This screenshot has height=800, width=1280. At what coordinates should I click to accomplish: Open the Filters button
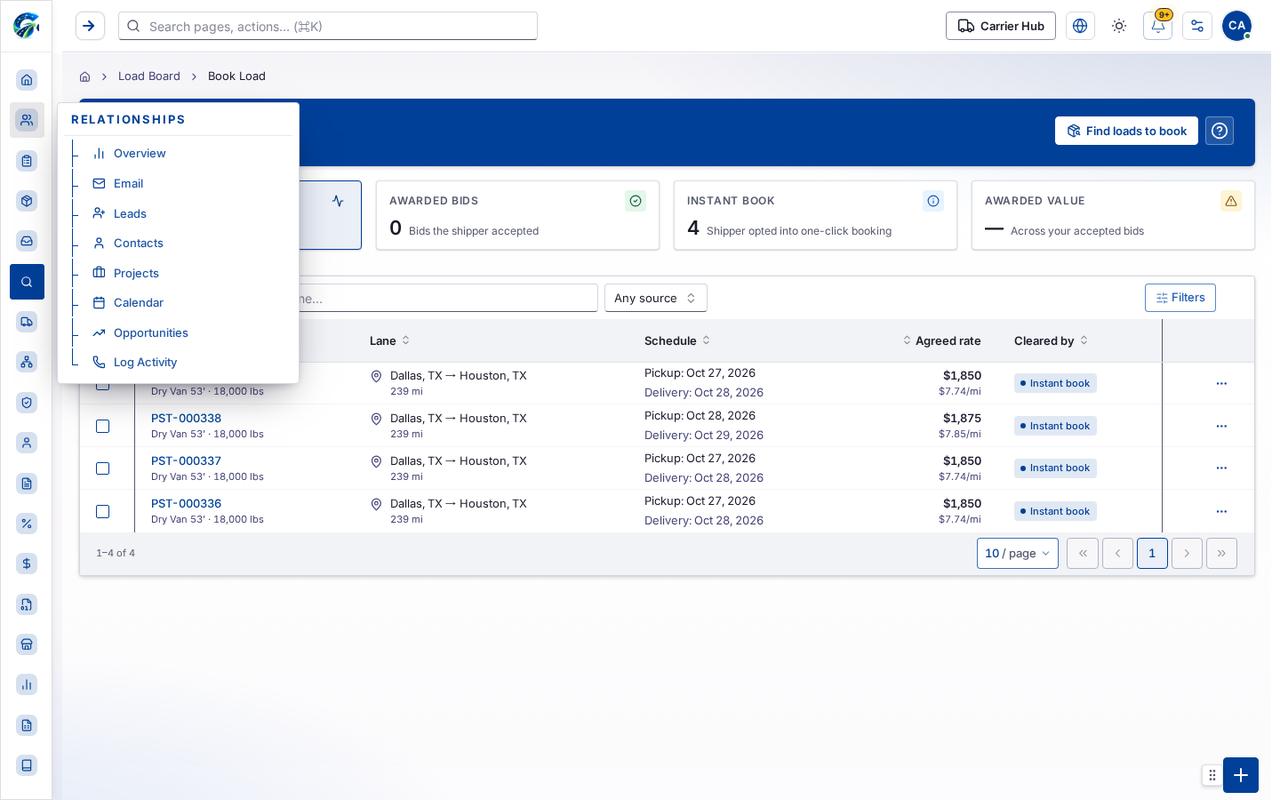click(x=1180, y=298)
